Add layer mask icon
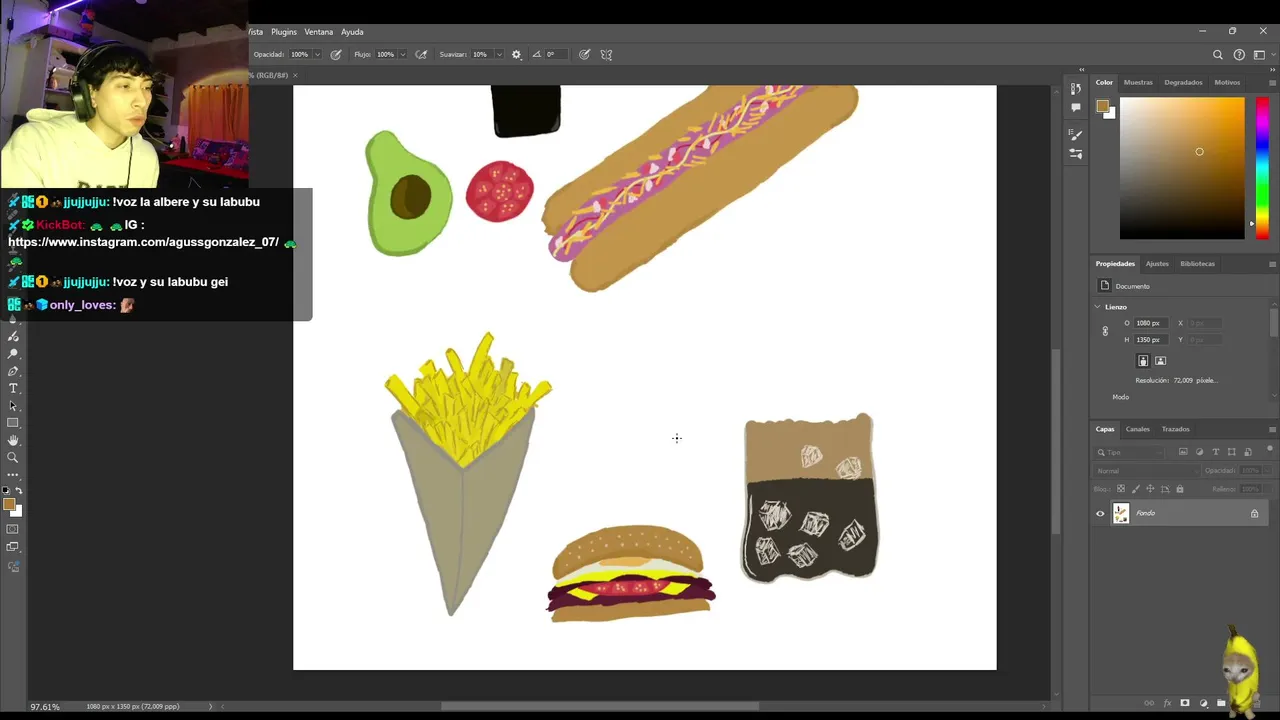1280x720 pixels. (x=1185, y=702)
